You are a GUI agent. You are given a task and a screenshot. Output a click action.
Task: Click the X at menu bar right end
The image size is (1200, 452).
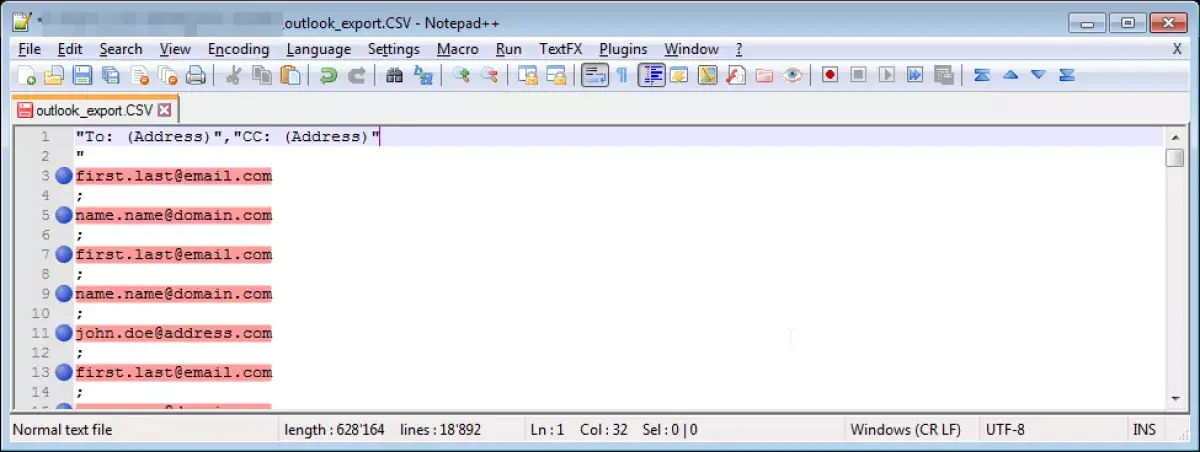pyautogui.click(x=1177, y=49)
